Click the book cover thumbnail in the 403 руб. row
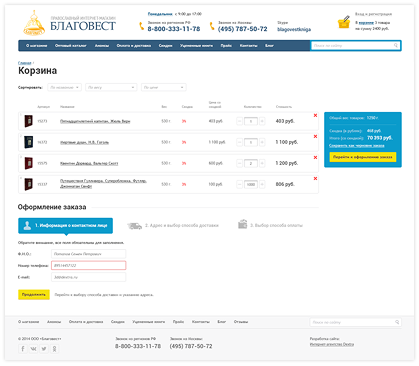This screenshot has width=419, height=366. click(x=28, y=121)
